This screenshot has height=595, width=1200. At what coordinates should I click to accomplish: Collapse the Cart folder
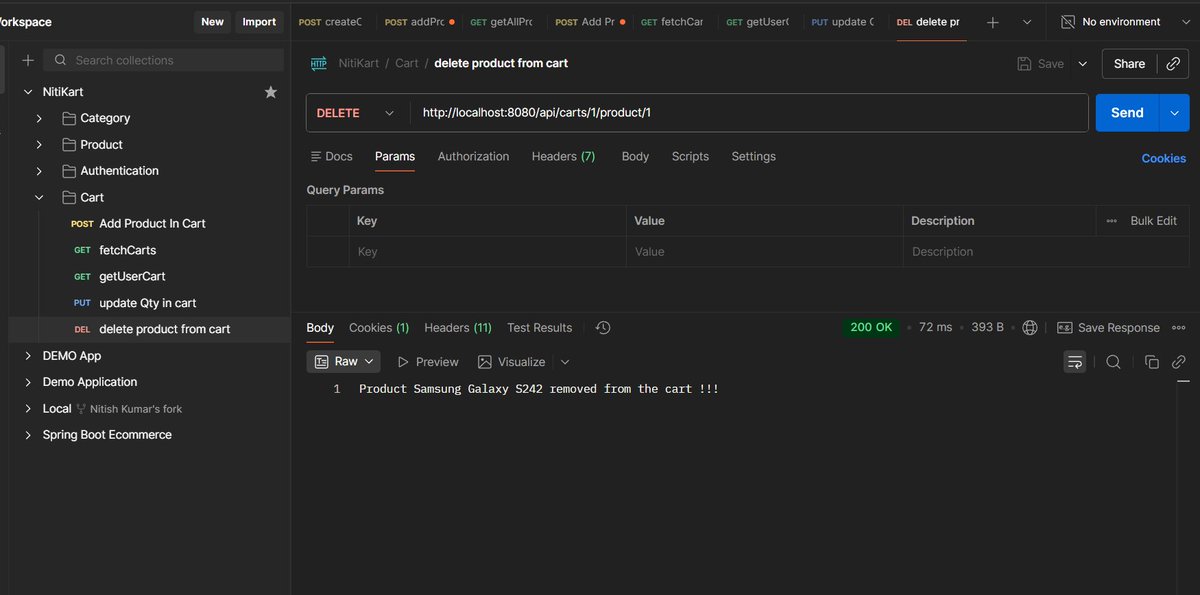click(39, 198)
